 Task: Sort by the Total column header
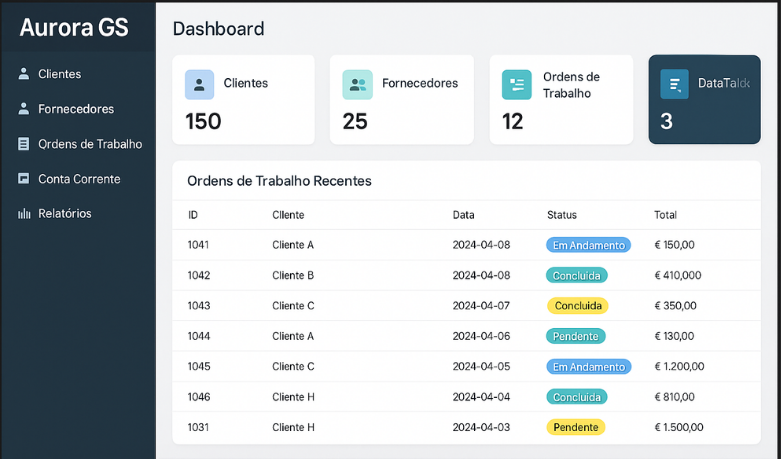click(665, 215)
